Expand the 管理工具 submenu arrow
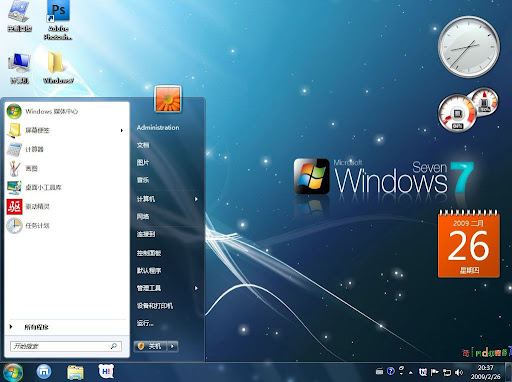 tap(196, 288)
